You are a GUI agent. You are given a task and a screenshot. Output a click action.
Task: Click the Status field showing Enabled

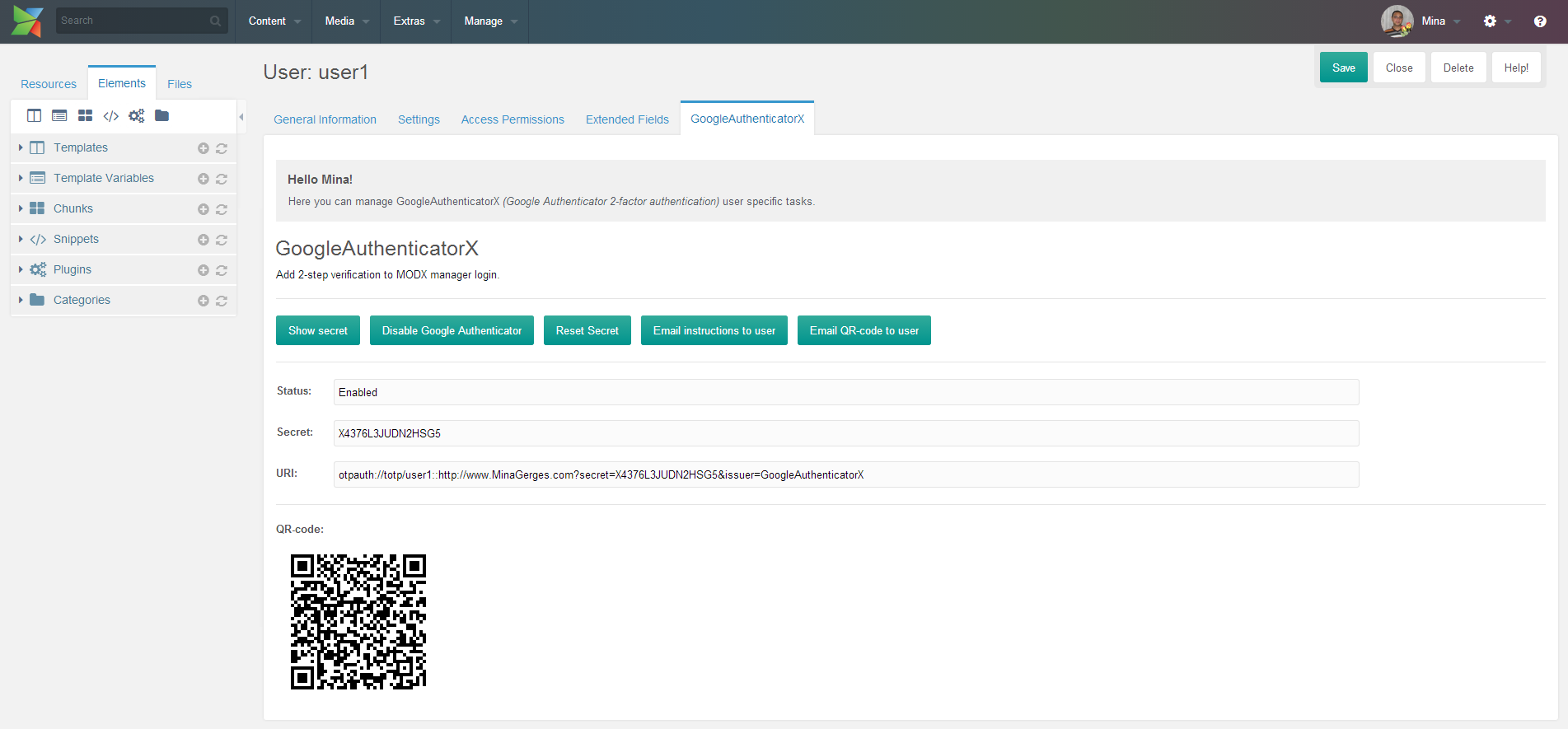click(846, 392)
